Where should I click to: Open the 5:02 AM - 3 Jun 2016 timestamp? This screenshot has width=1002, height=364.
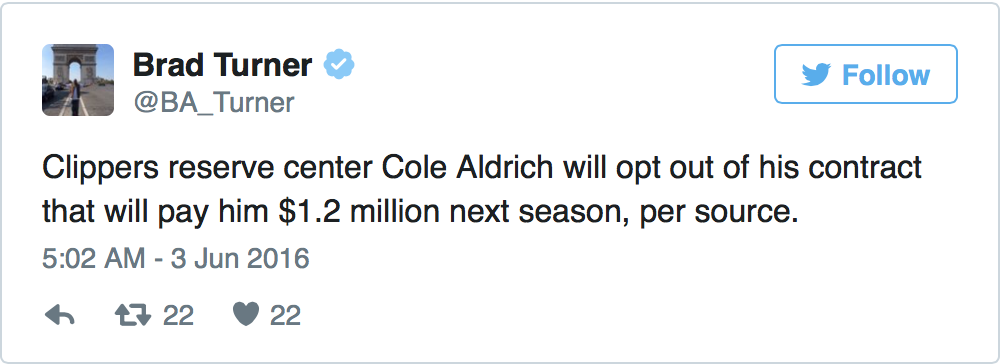[176, 259]
